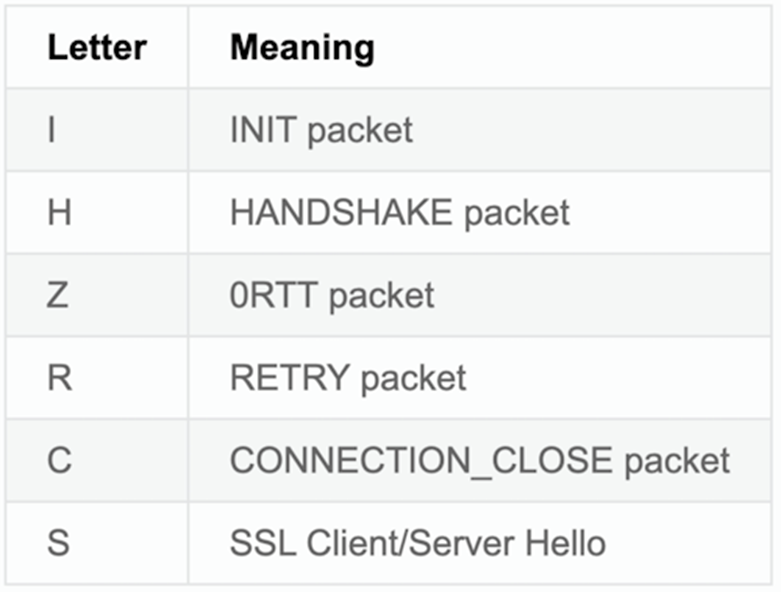Click the SSL Client/Server Hello text
The width and height of the screenshot is (781, 592).
point(418,542)
